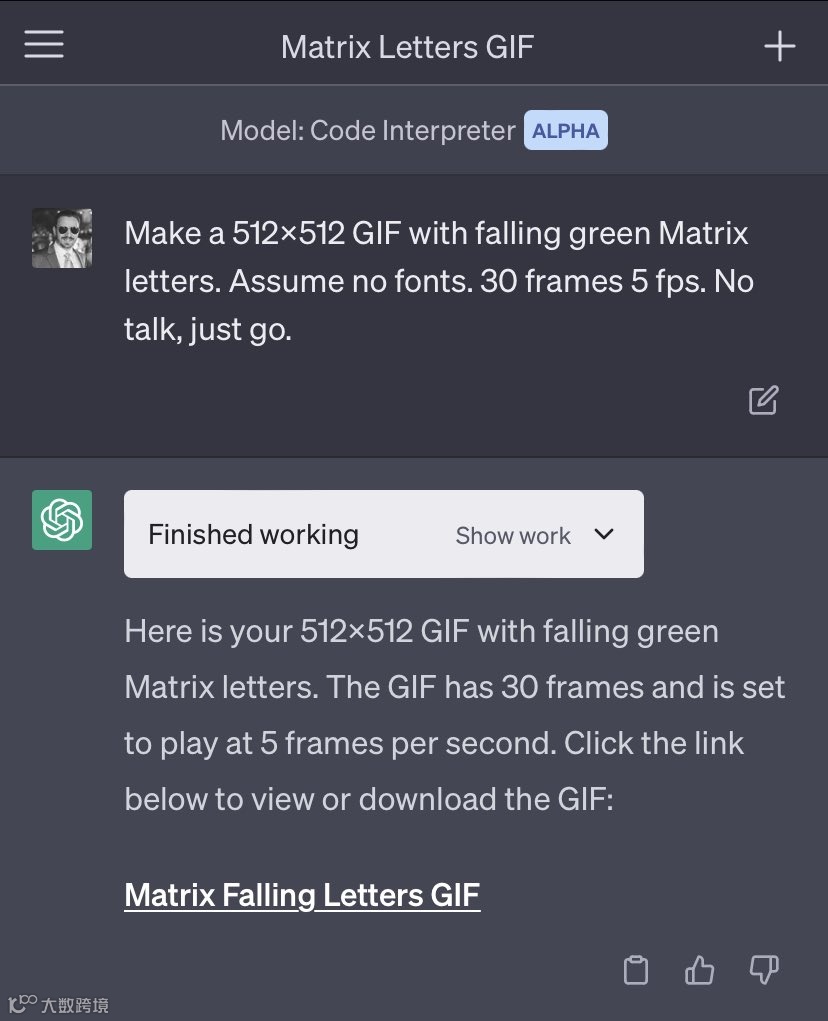This screenshot has height=1021, width=828.
Task: Like the response with thumbs up
Action: click(699, 970)
